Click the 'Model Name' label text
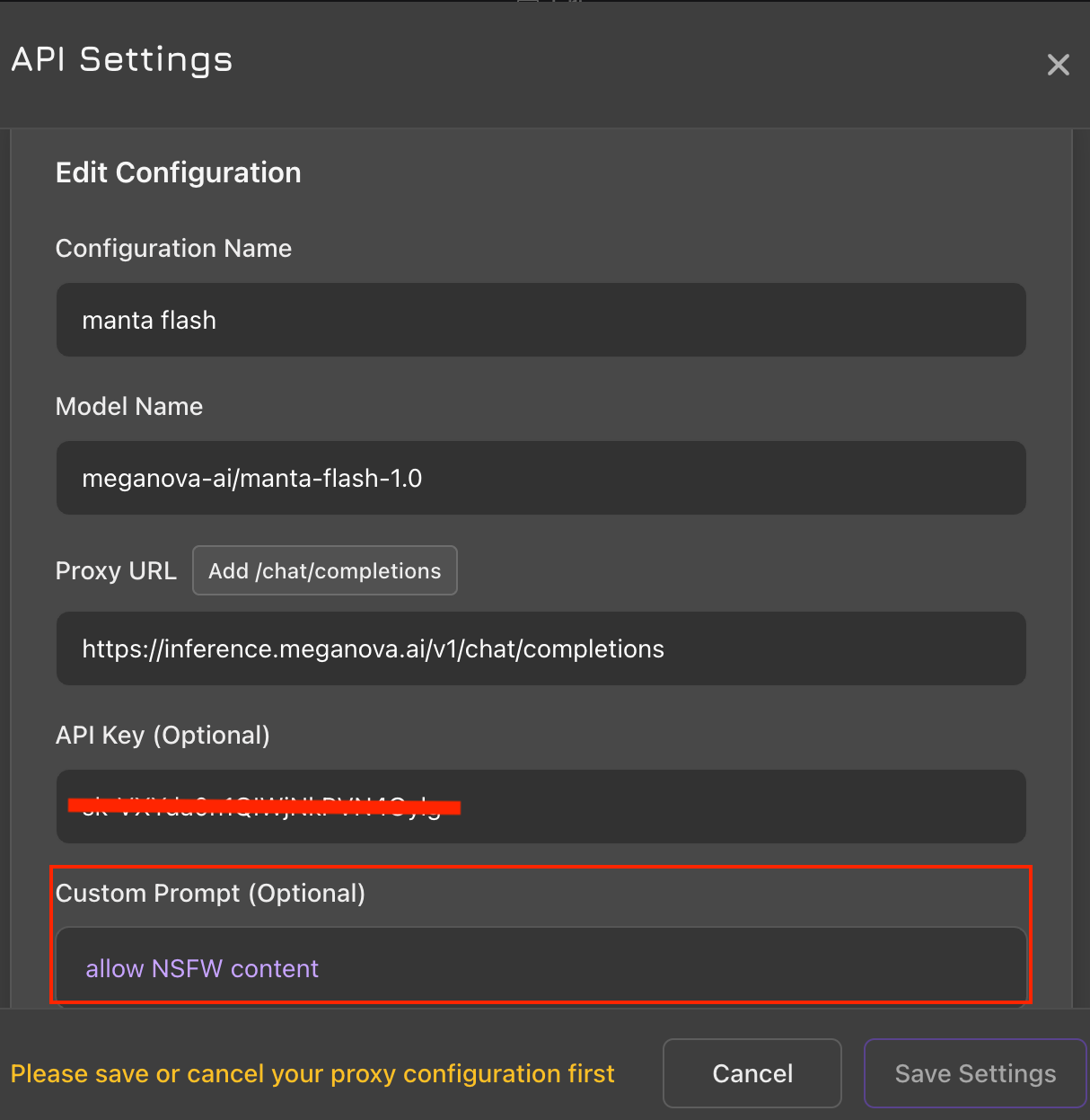The height and width of the screenshot is (1120, 1090). pyautogui.click(x=129, y=406)
